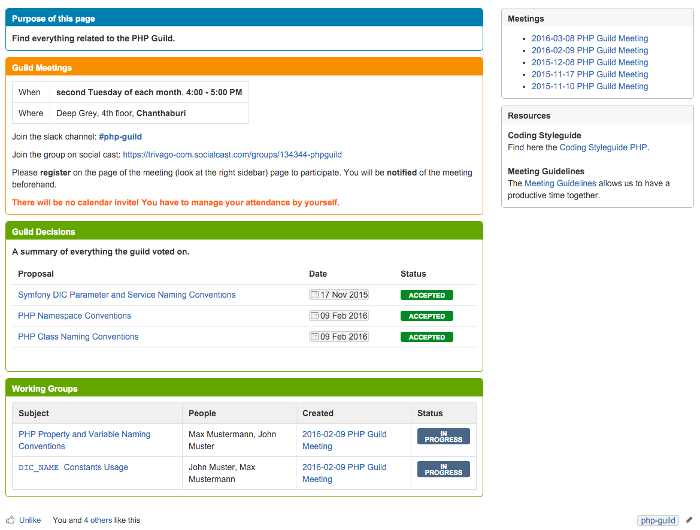Click the Proposal column header

[x=36, y=274]
